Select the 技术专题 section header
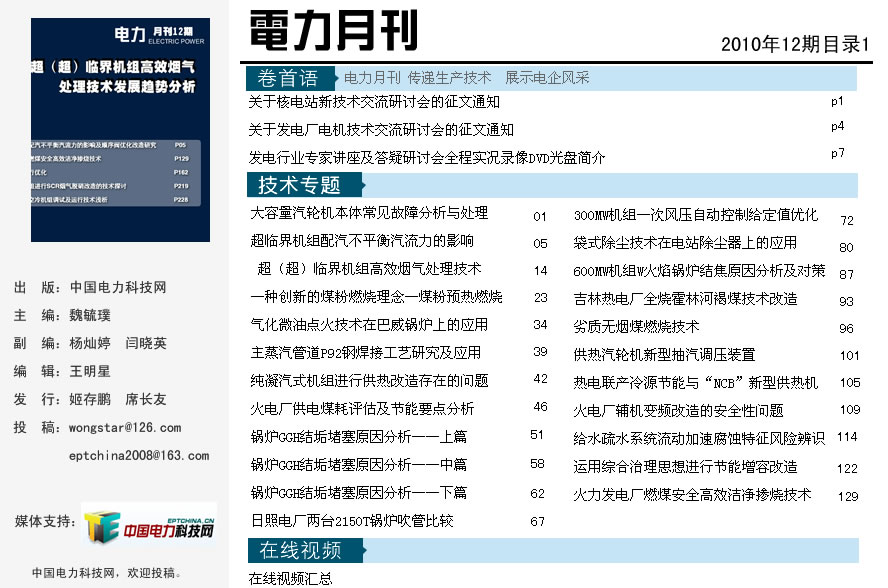This screenshot has height=588, width=888. pos(305,185)
